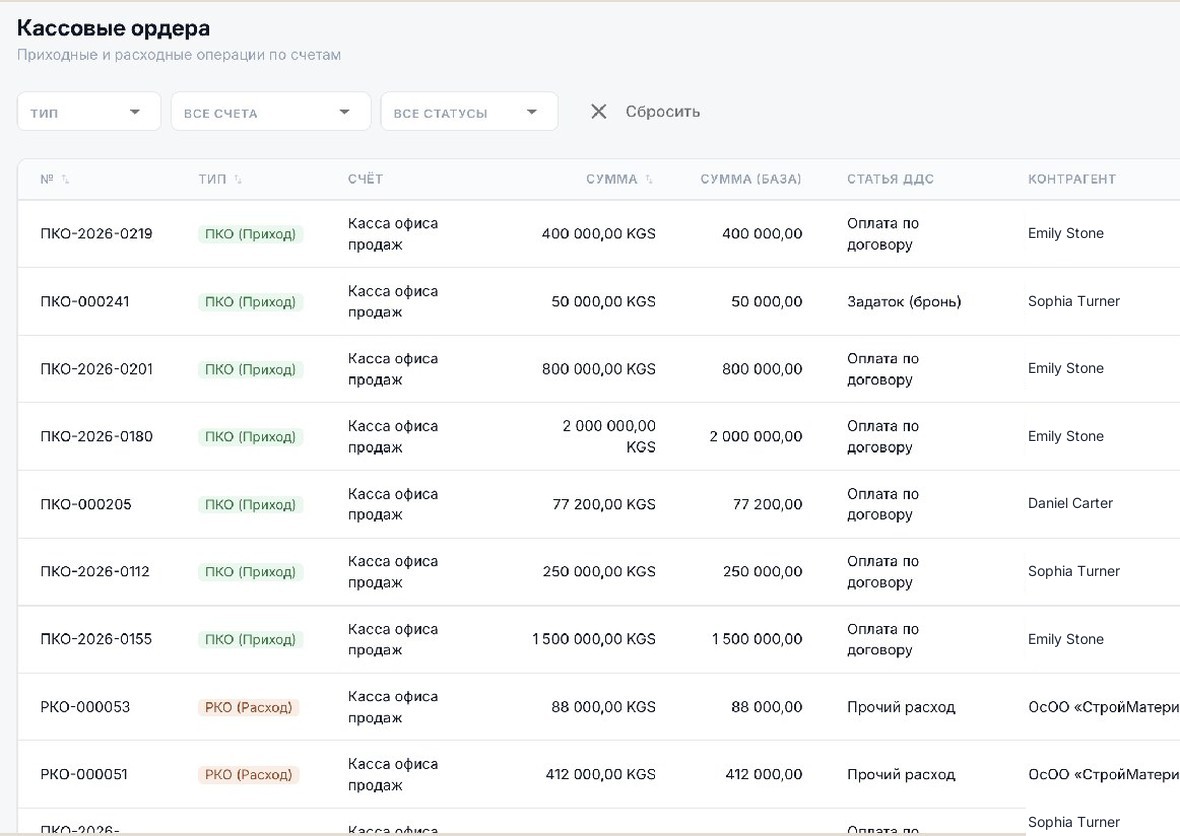
Task: Click the РКО (Расход) badge for РКО-000053
Action: pos(248,707)
